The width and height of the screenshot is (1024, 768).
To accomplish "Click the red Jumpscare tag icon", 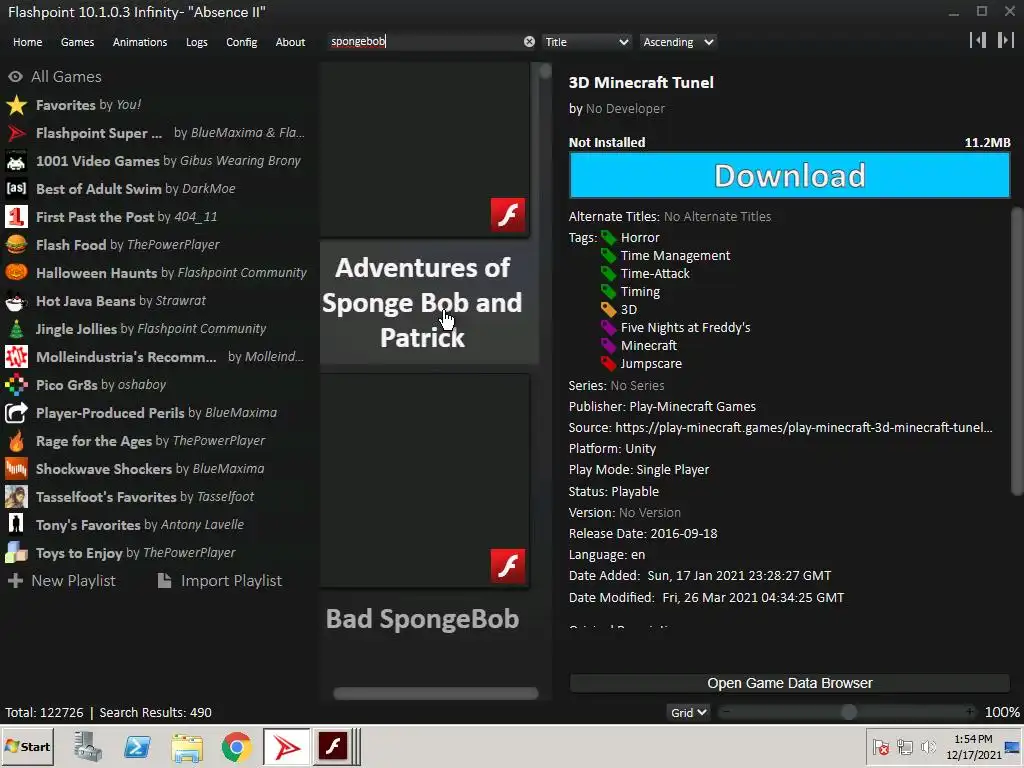I will point(608,364).
